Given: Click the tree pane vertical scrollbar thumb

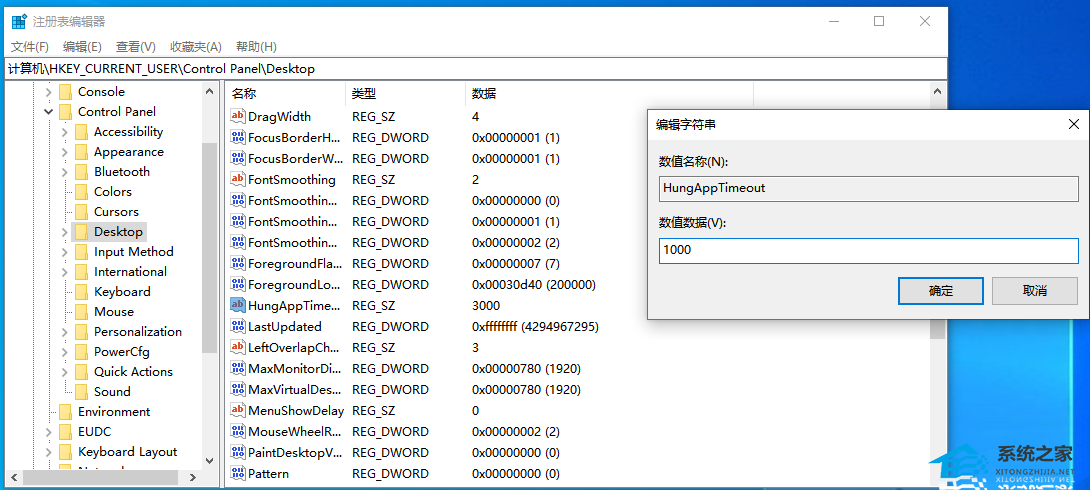Looking at the screenshot, I should tap(209, 247).
